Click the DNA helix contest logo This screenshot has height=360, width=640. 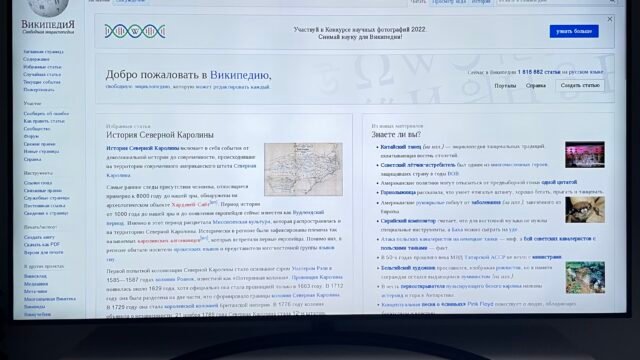[135, 31]
